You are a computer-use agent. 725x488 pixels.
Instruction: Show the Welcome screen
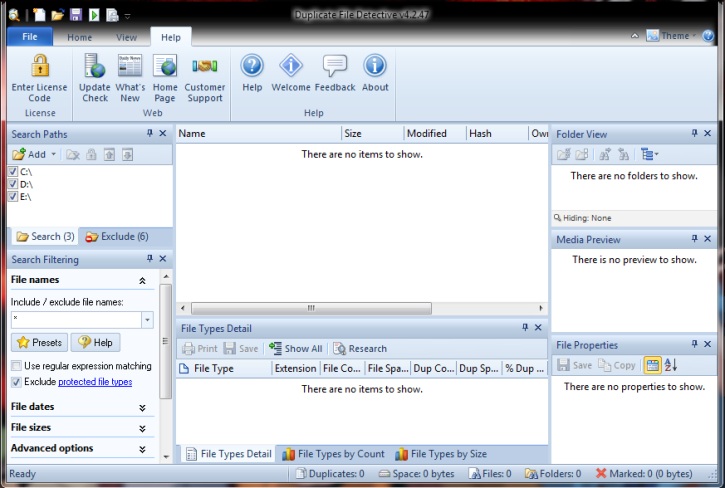tap(291, 73)
